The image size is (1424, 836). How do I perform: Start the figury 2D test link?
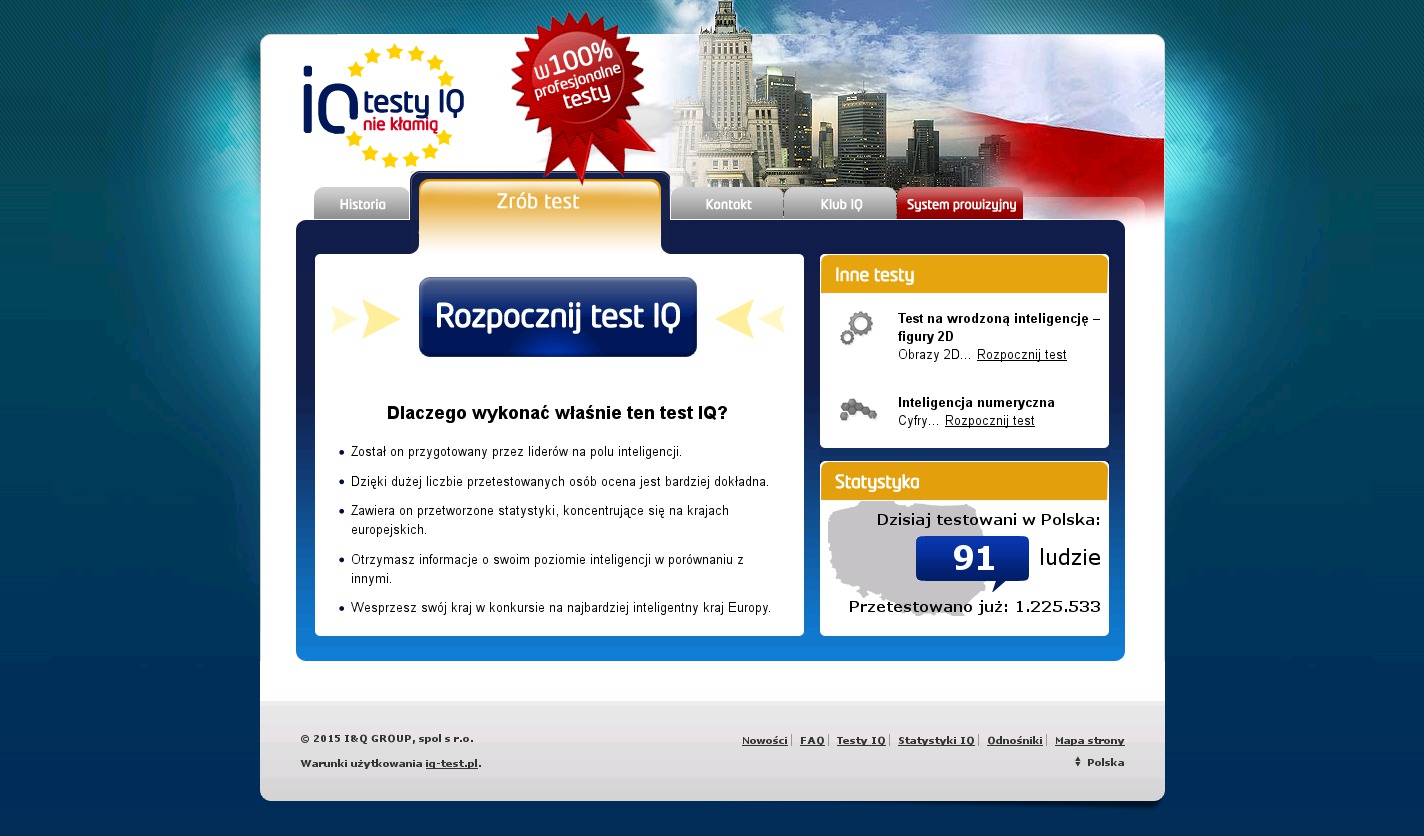[x=1021, y=355]
